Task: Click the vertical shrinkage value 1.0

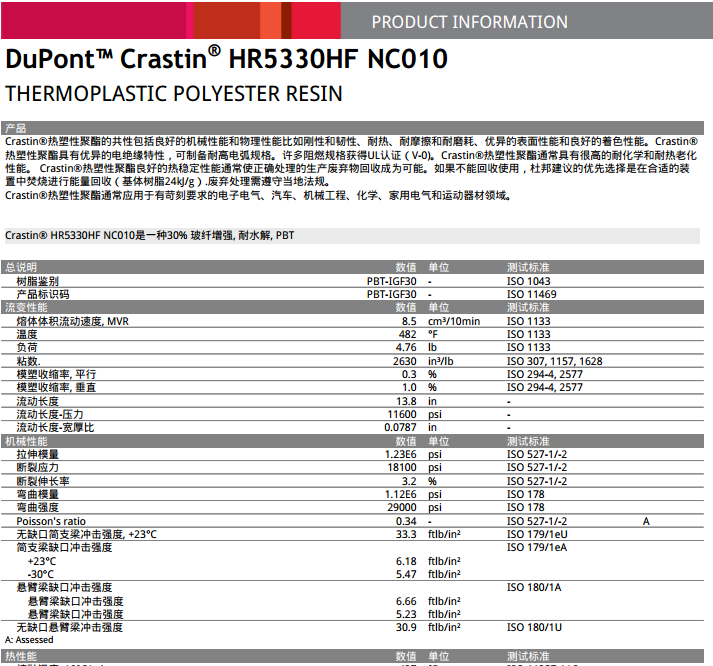Action: [x=409, y=387]
